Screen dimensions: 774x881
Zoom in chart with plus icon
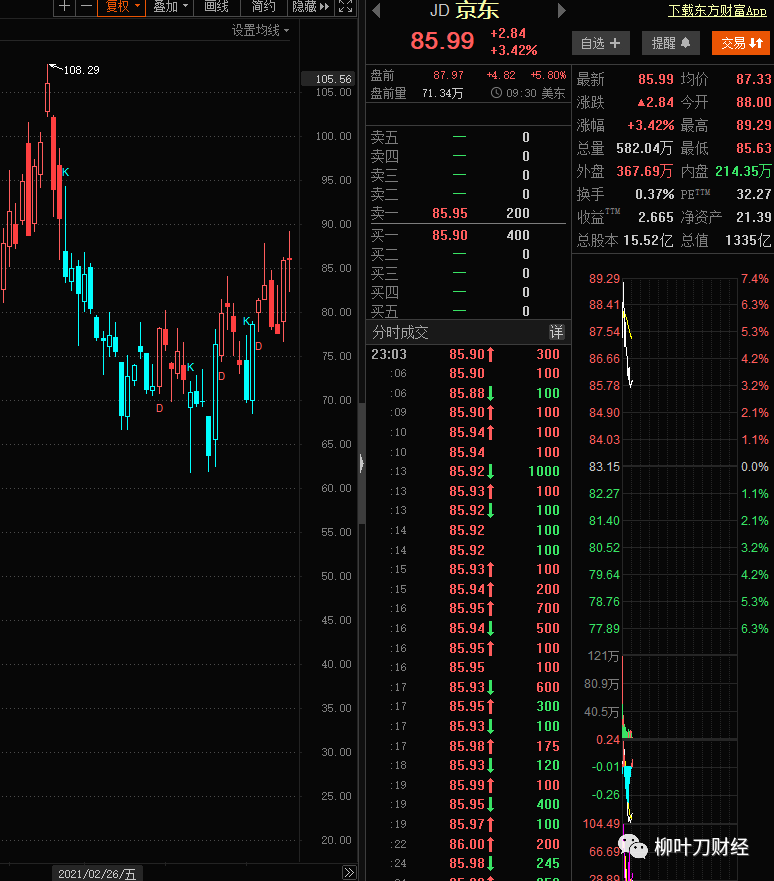(x=65, y=7)
